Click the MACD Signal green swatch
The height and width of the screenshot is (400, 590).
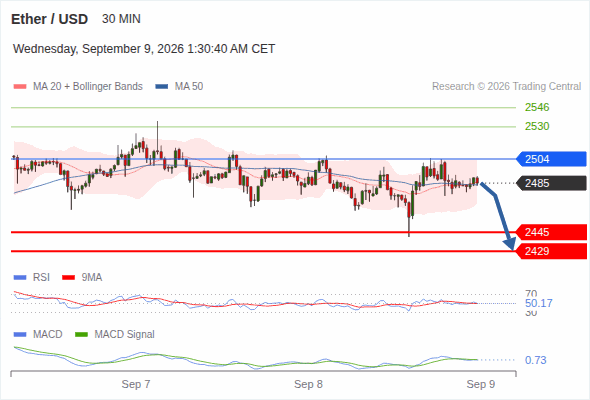coord(82,335)
